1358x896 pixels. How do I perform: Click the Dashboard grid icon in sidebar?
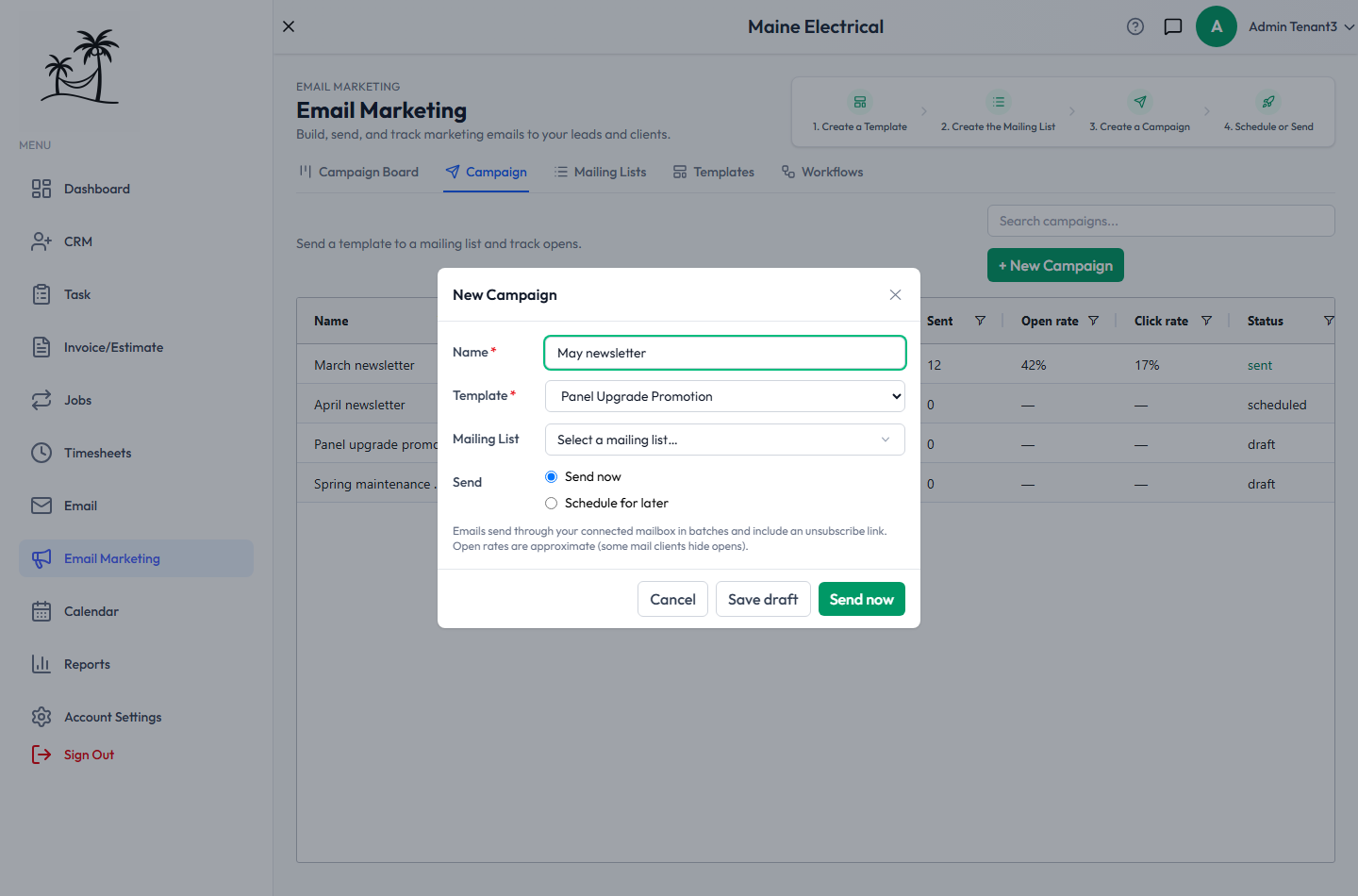point(41,189)
